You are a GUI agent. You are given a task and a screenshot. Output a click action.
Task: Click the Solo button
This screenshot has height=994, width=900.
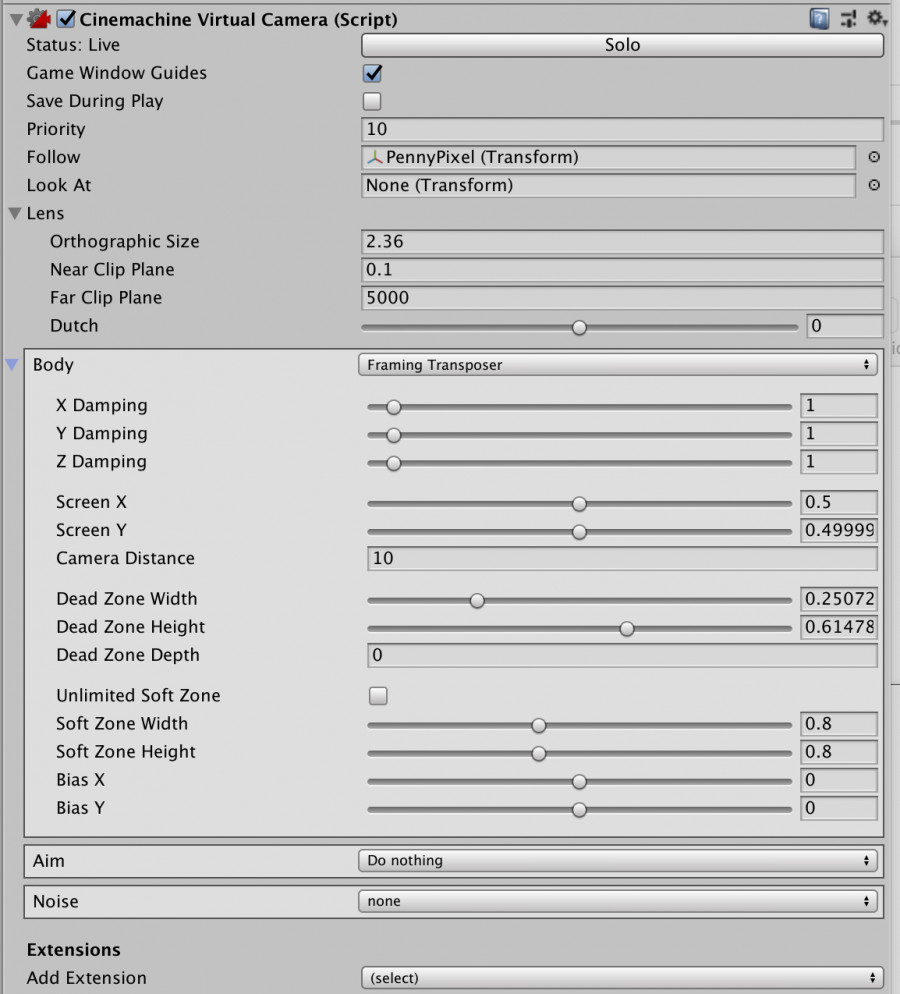(622, 44)
